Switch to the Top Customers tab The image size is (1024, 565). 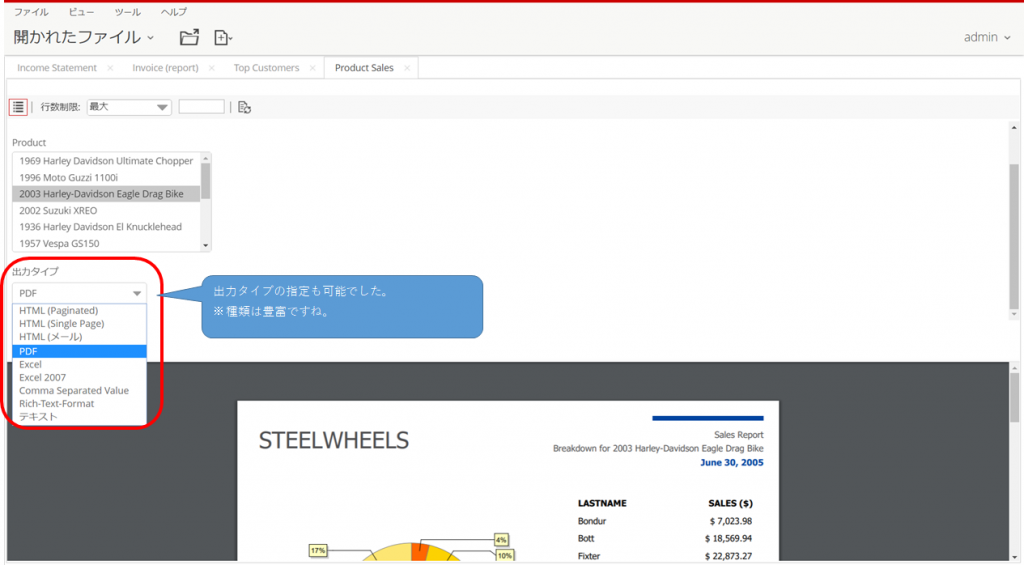[x=266, y=68]
